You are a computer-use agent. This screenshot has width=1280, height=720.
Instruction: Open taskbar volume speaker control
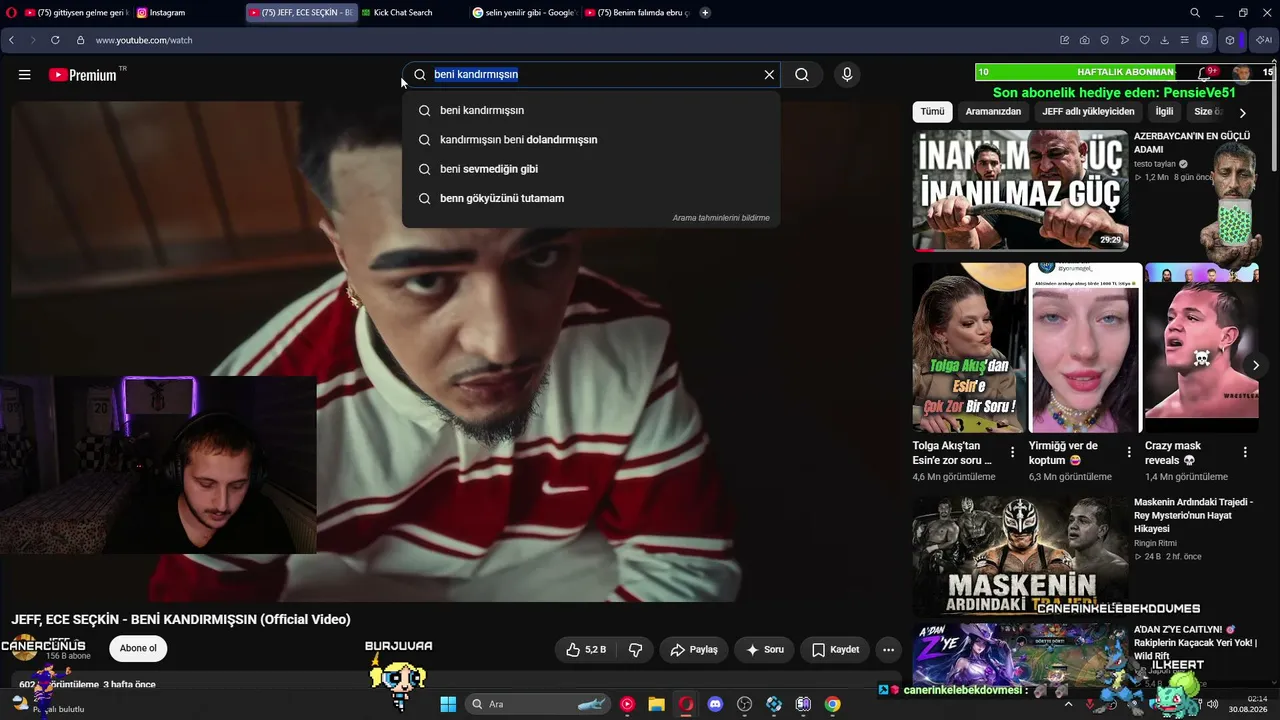(1213, 704)
